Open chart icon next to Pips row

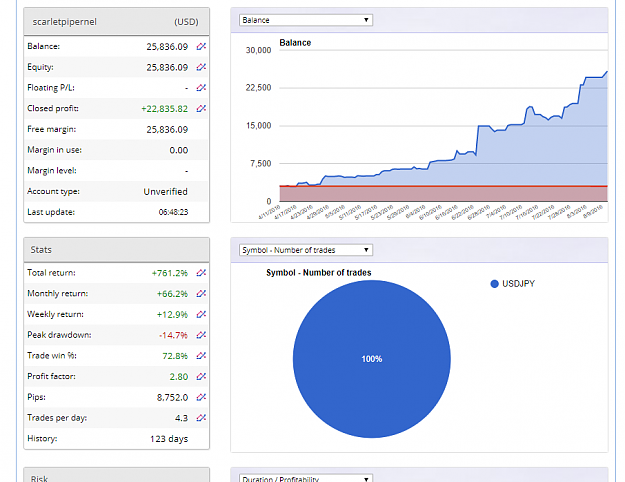click(201, 397)
